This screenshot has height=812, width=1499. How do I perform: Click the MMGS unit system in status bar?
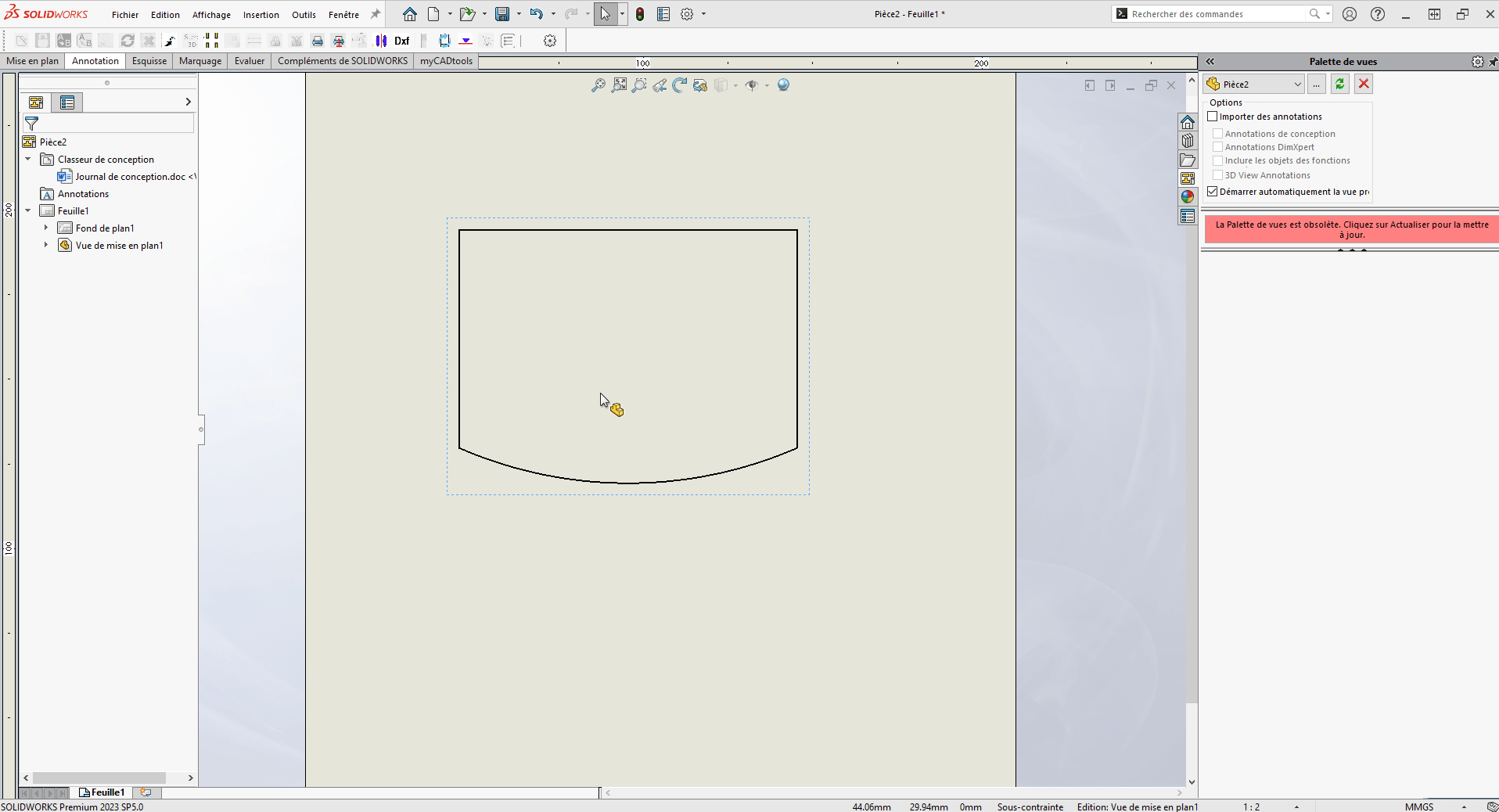pyautogui.click(x=1419, y=807)
